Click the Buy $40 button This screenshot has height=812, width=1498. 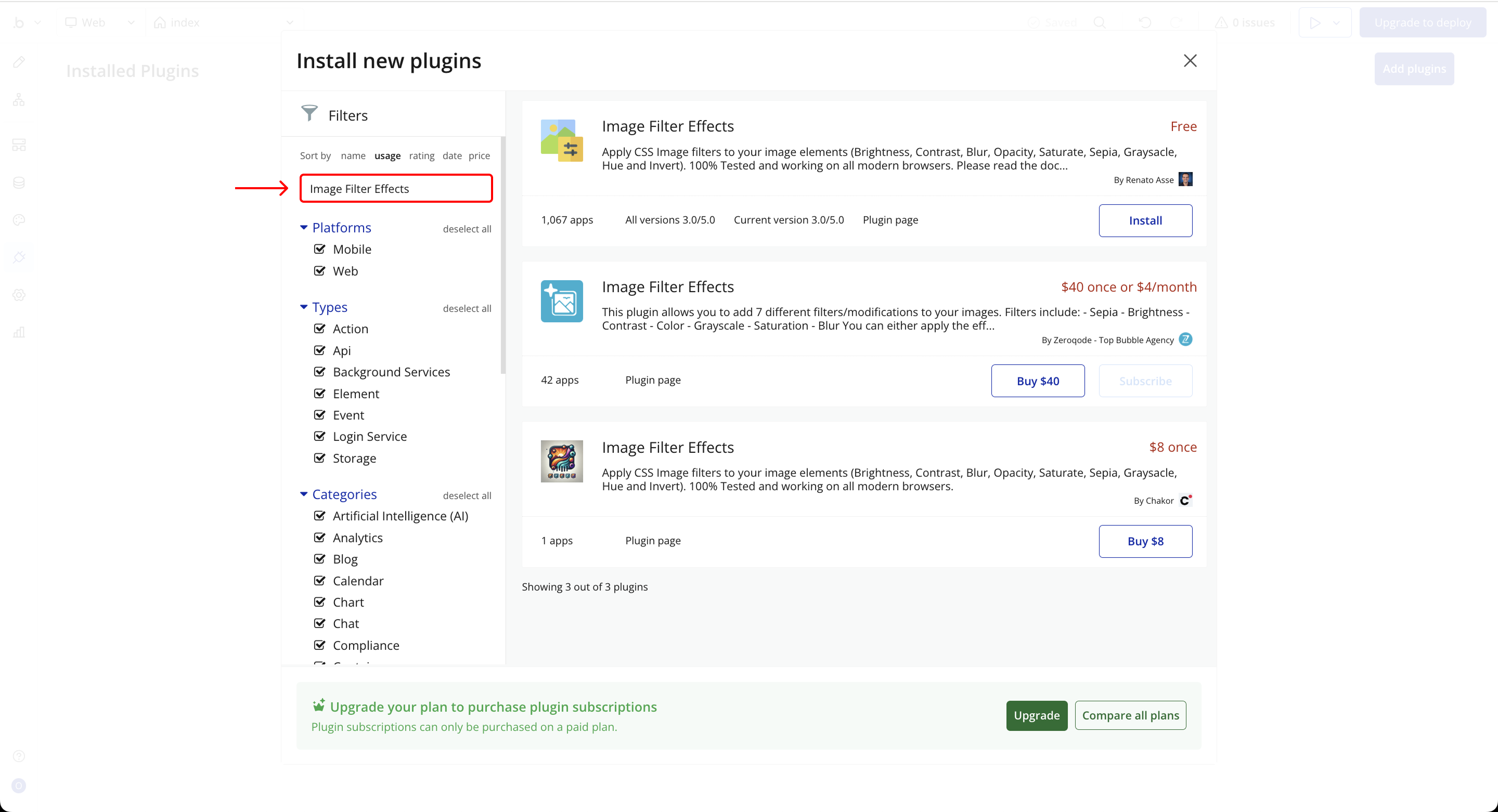(x=1037, y=381)
